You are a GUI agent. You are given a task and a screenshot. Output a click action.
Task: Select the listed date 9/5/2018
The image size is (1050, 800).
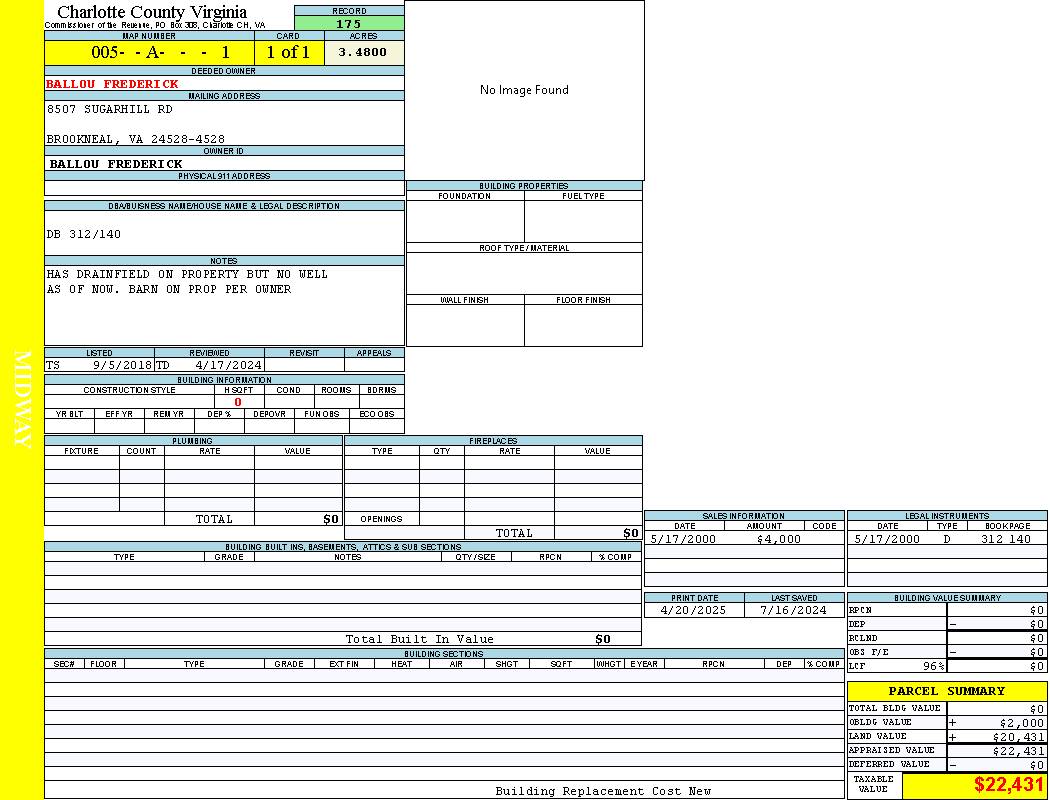(x=122, y=365)
